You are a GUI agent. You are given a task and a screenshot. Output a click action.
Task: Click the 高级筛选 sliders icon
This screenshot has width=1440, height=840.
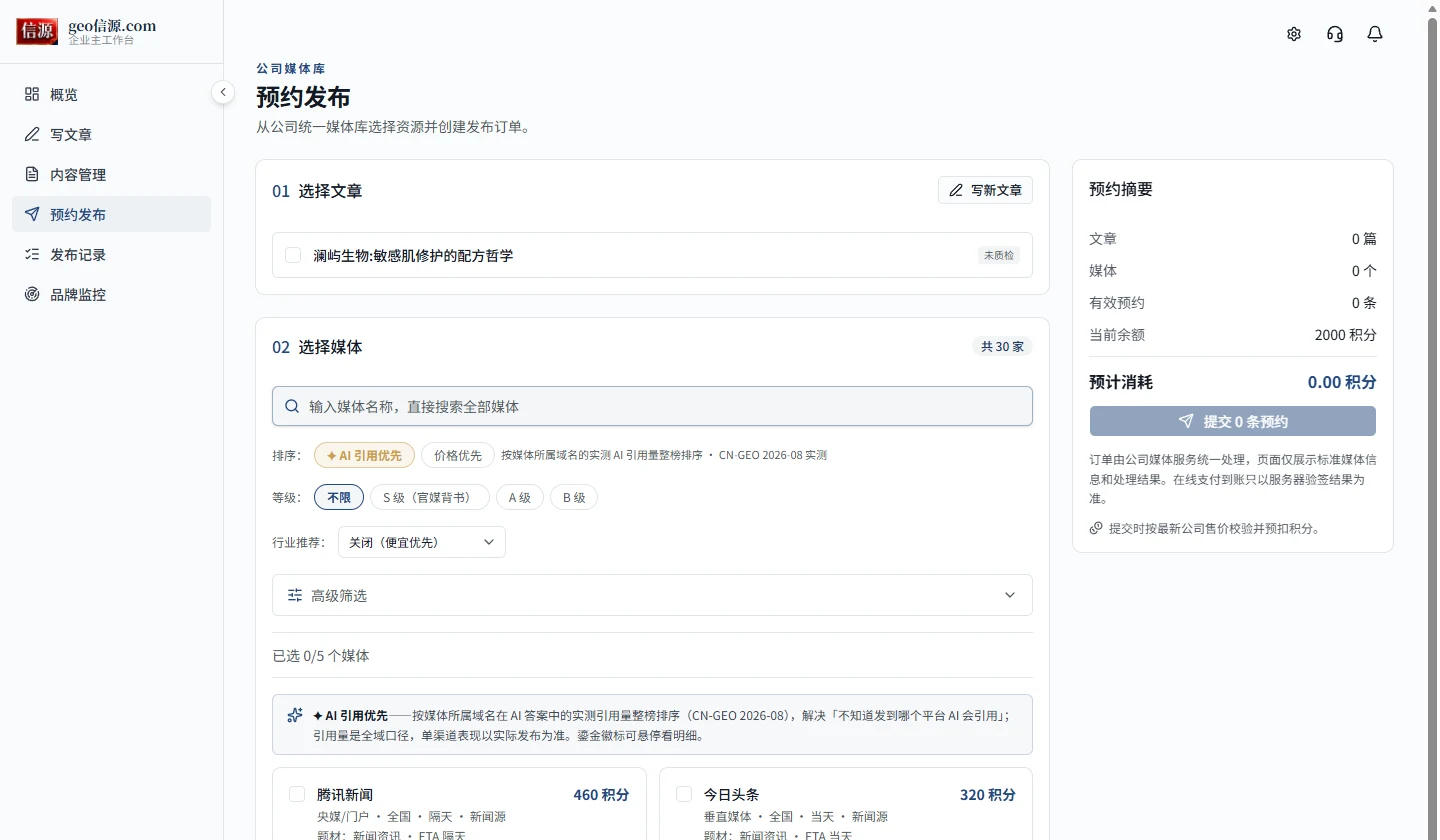click(295, 595)
